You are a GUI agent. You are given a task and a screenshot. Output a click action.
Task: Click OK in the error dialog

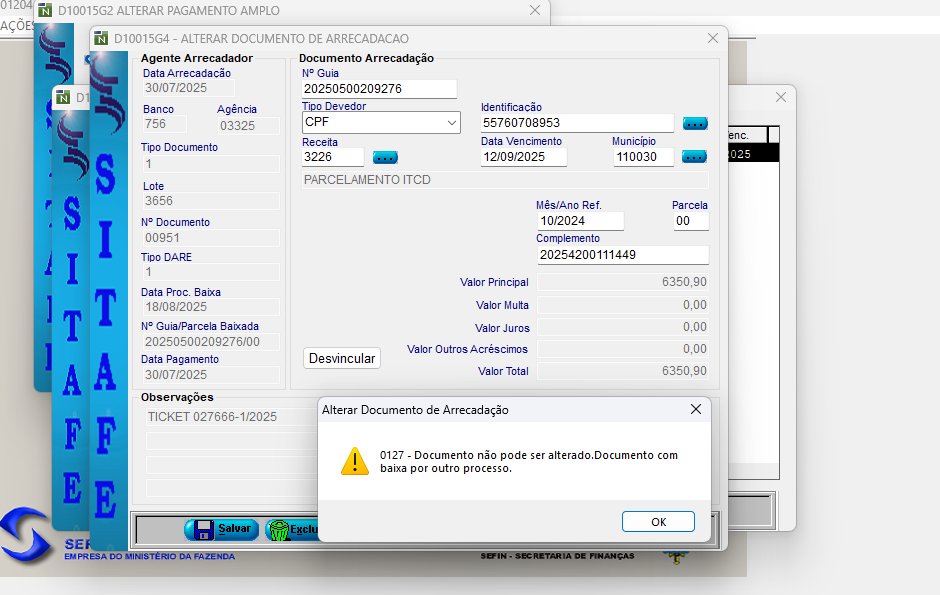pos(658,522)
